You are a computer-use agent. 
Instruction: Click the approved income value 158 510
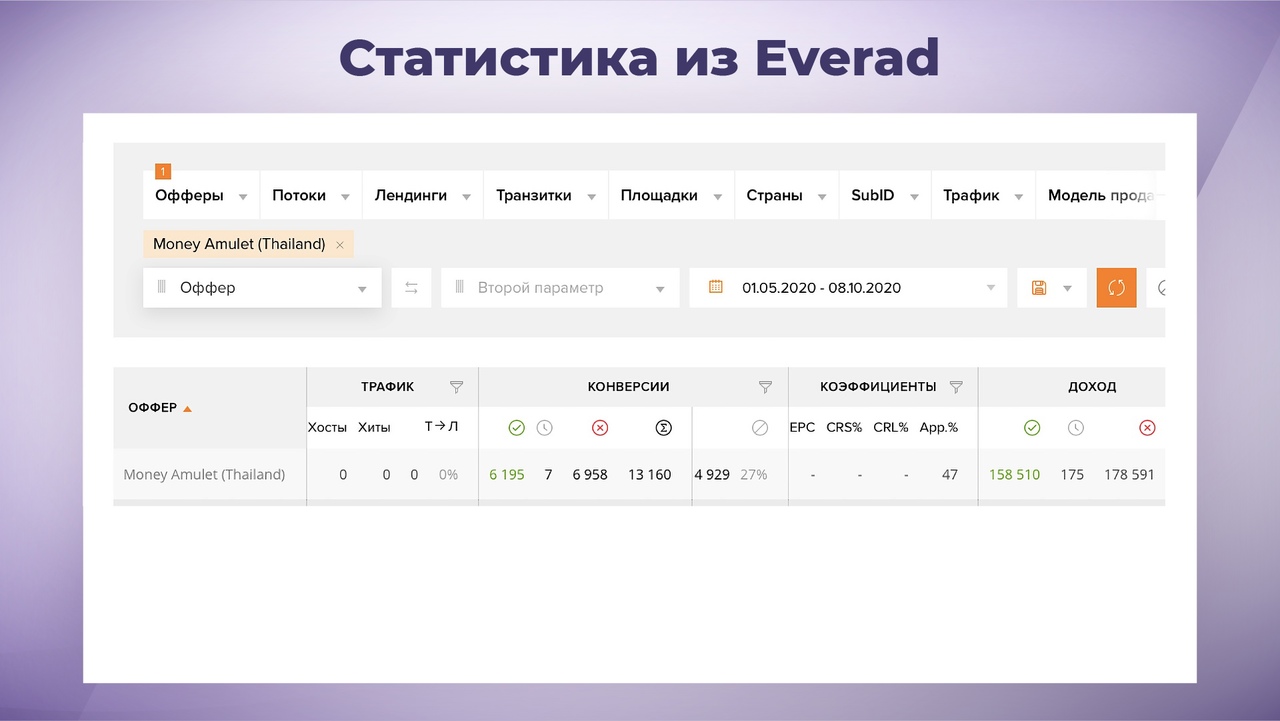click(1015, 475)
